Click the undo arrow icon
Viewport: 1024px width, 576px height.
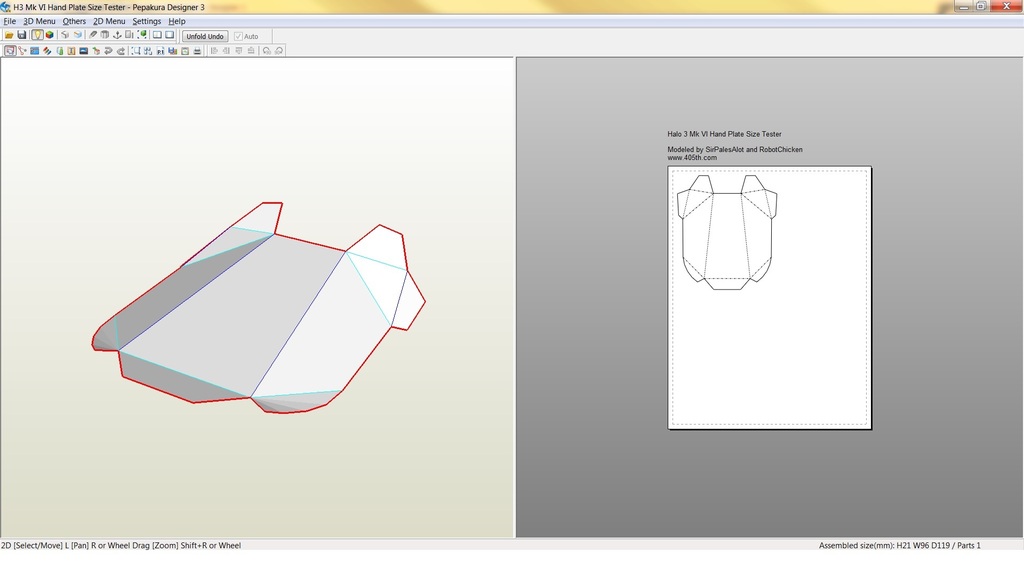[x=108, y=50]
